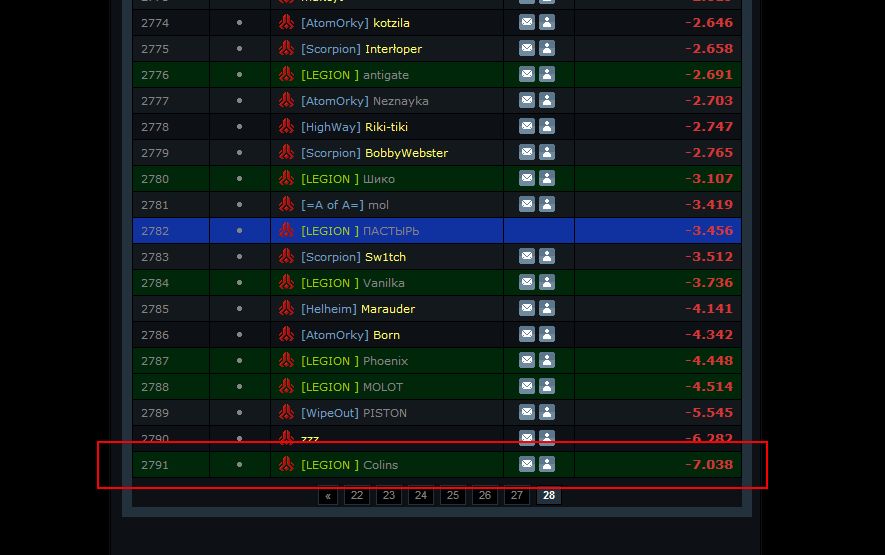Go to page 26

485,495
